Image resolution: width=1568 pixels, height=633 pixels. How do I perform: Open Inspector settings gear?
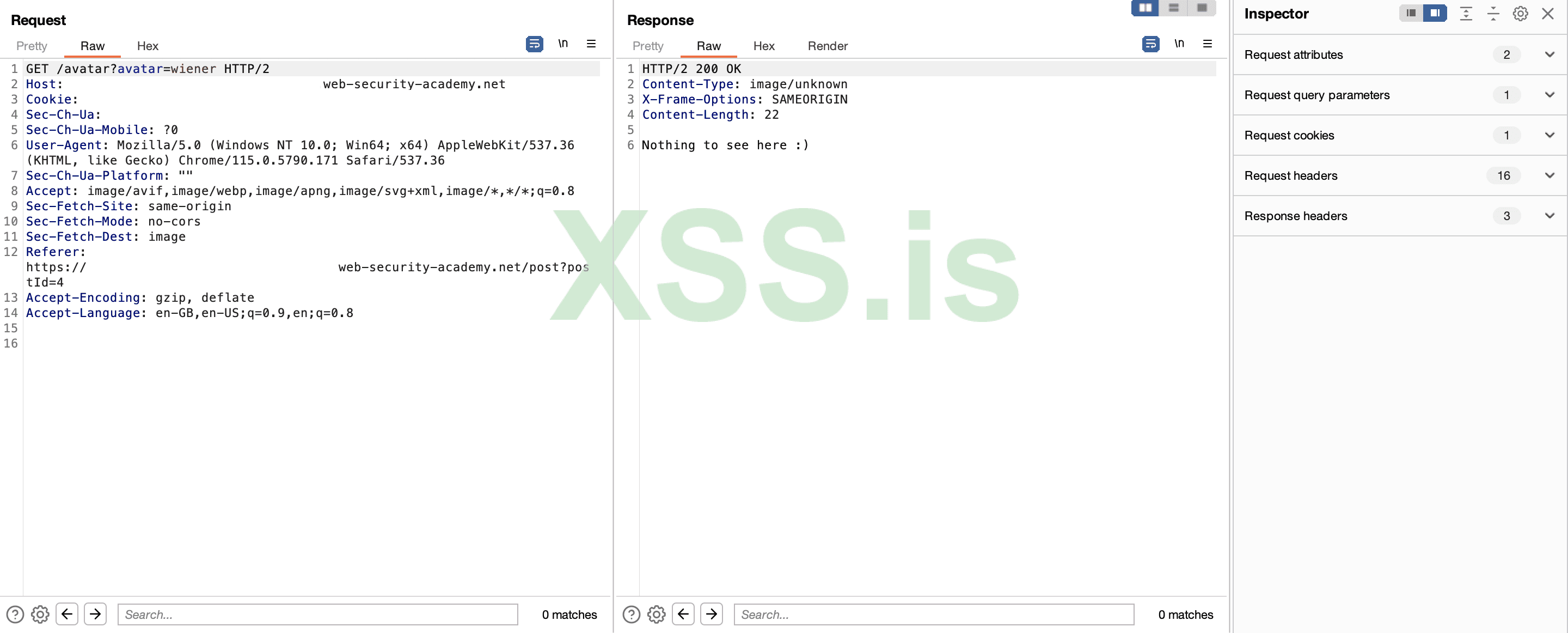point(1520,14)
